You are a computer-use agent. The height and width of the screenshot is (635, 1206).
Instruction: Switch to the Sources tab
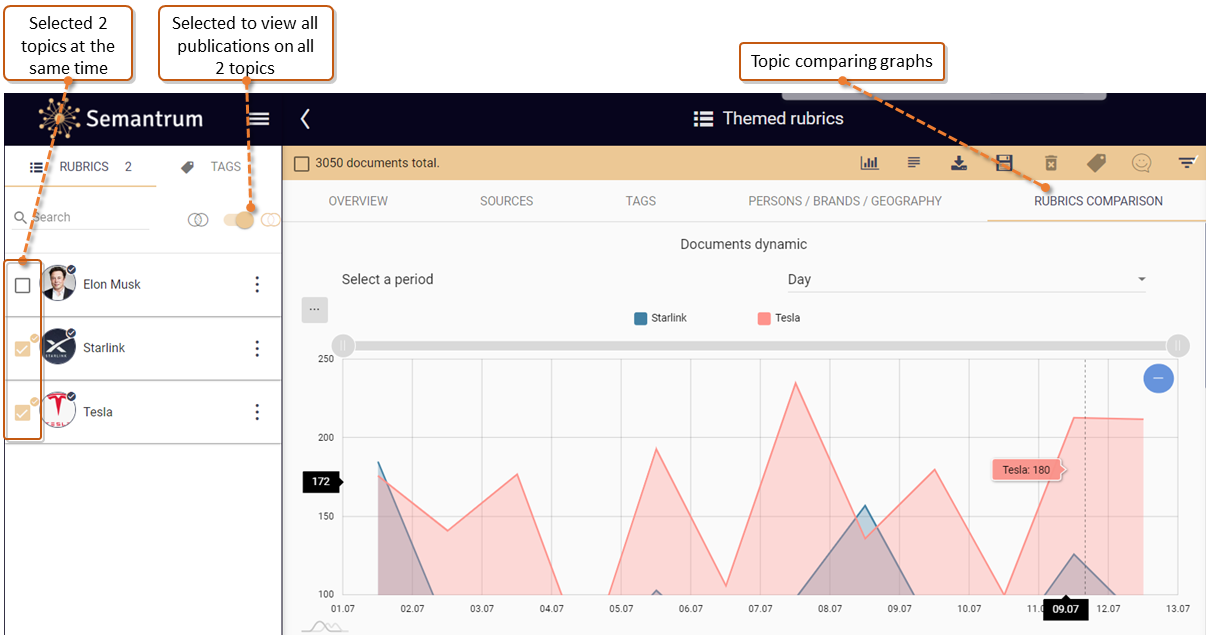[506, 201]
